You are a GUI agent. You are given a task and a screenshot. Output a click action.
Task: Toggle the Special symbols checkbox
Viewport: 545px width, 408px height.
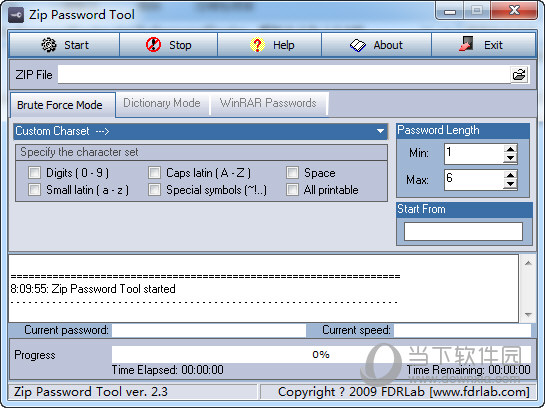pos(154,190)
